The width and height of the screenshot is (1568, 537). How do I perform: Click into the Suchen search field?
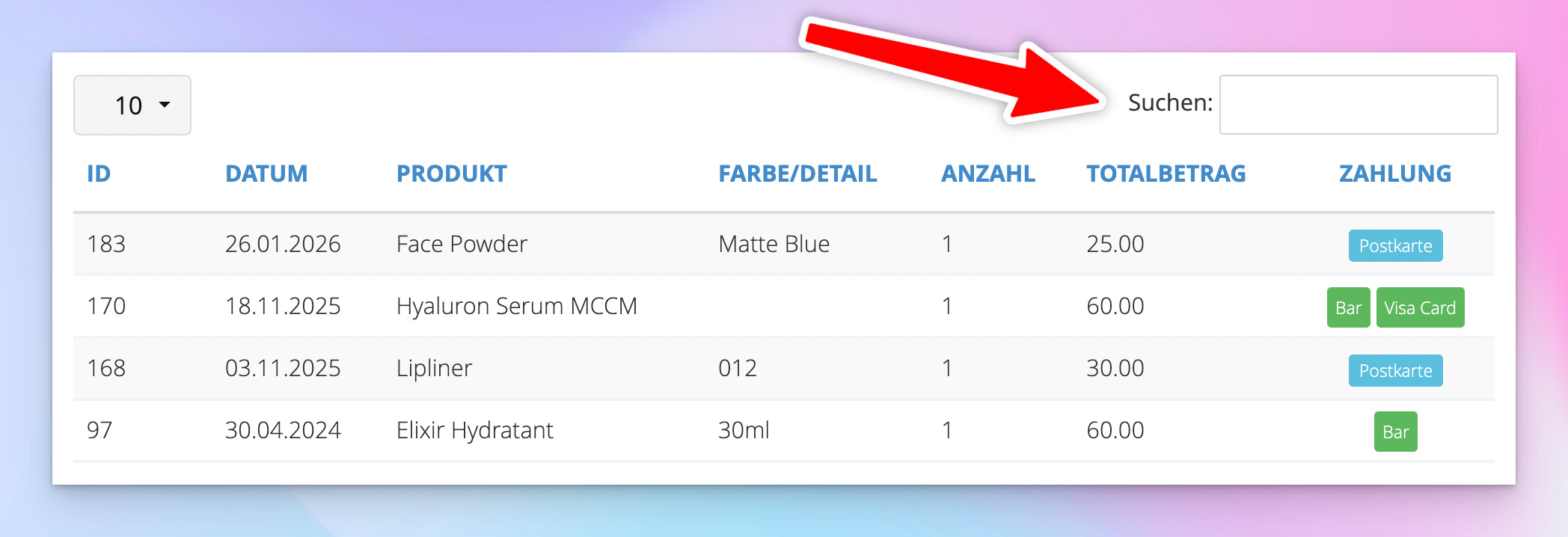point(1358,105)
